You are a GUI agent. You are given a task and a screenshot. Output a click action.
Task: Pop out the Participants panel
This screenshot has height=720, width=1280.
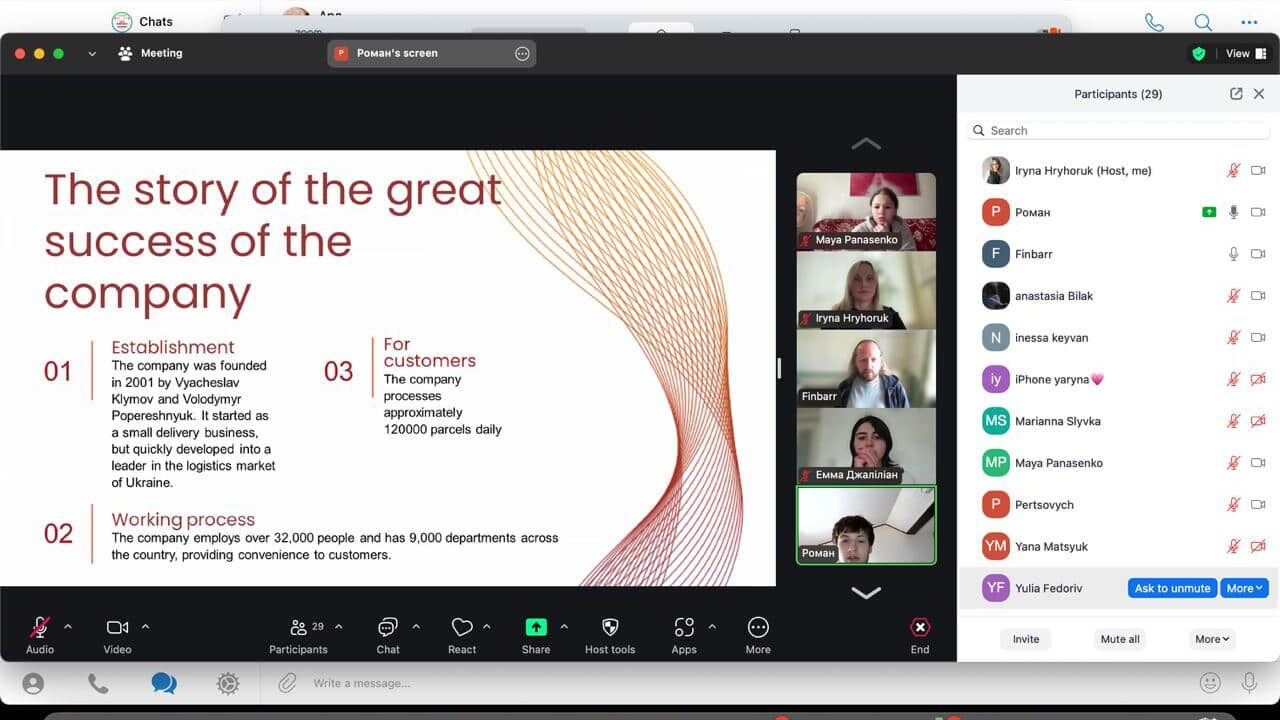pos(1236,94)
